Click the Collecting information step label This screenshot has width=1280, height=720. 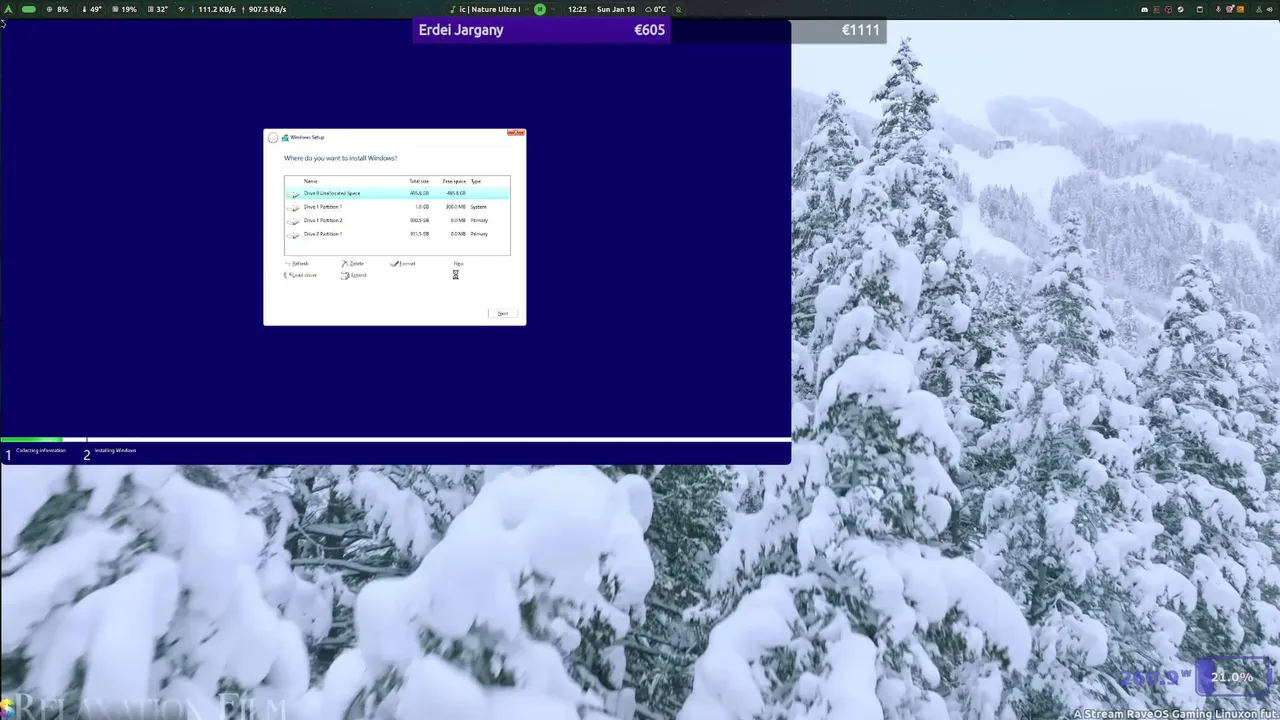point(41,450)
